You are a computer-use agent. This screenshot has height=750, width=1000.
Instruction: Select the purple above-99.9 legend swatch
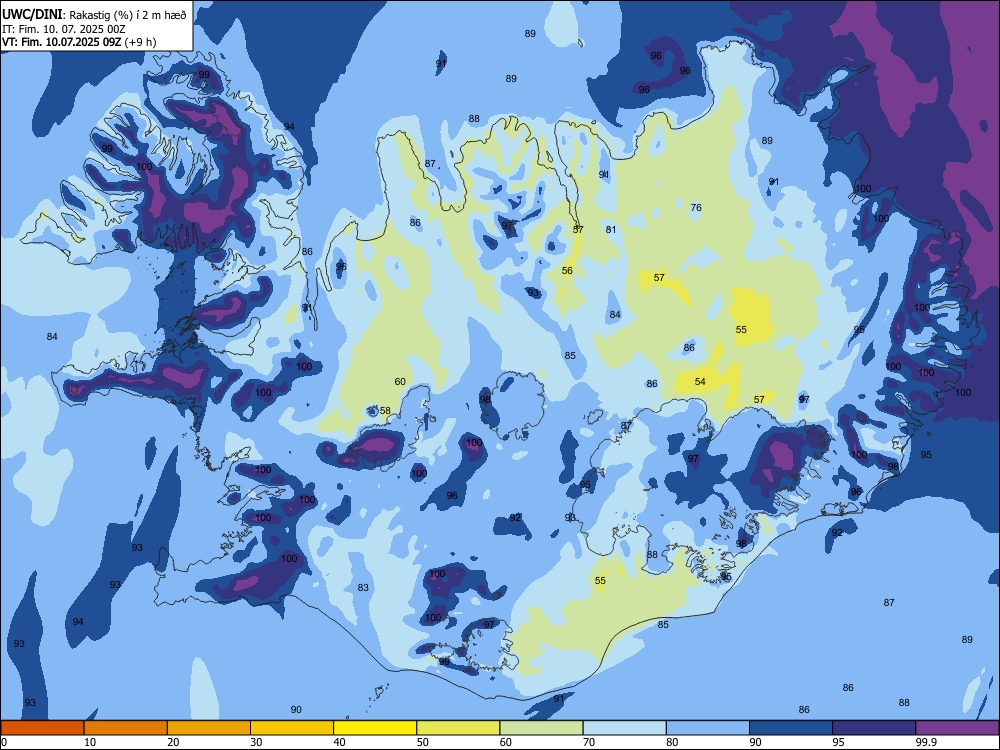(x=957, y=728)
